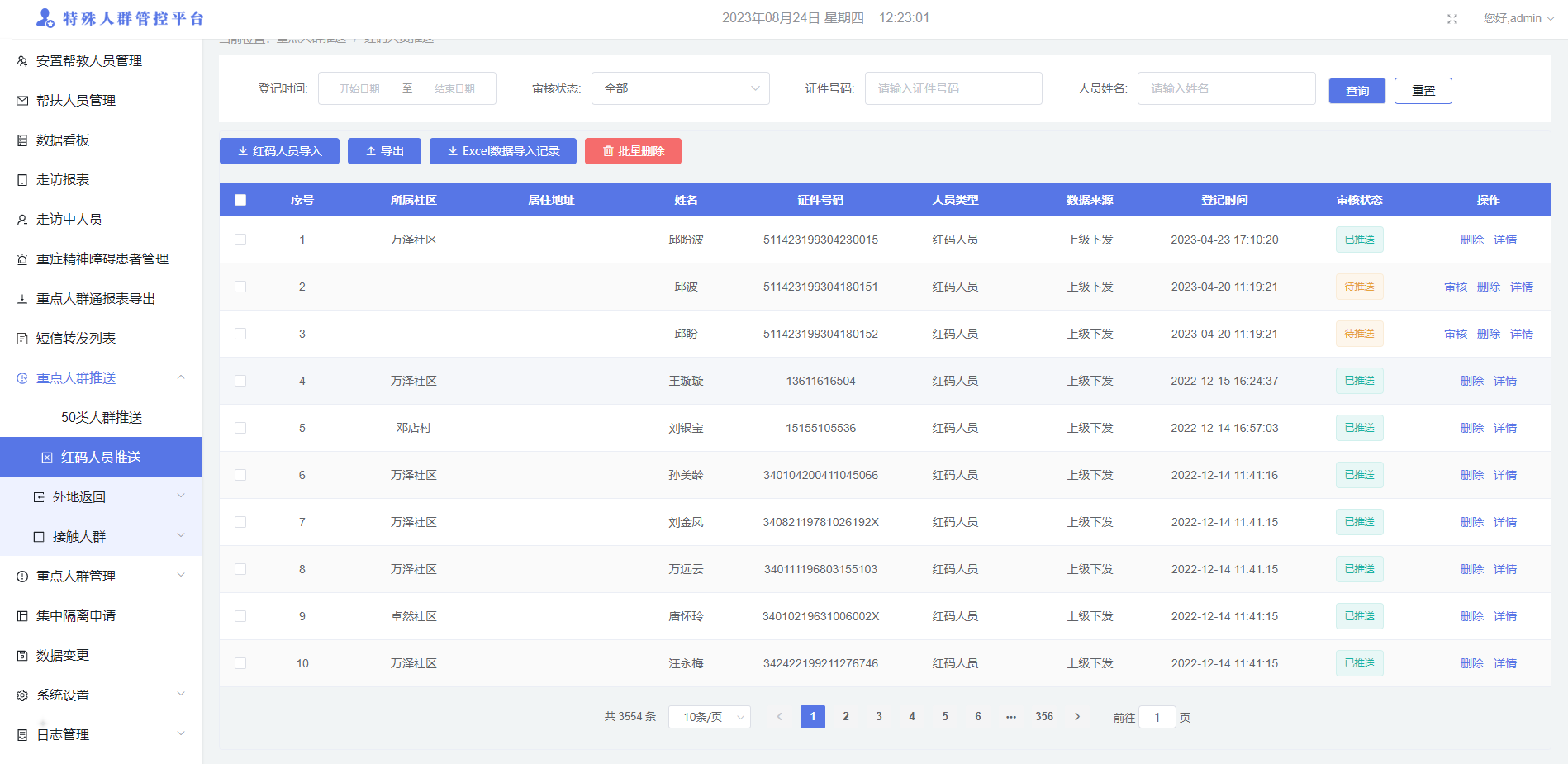The width and height of the screenshot is (1568, 764).
Task: Check the row for 刘银宝
Action: (x=240, y=428)
